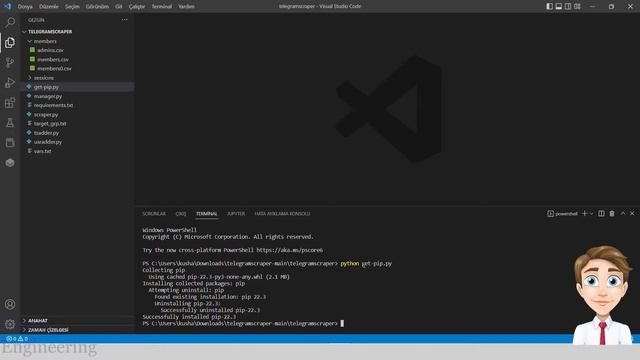Viewport: 640px width, 360px height.
Task: Close the terminal panel
Action: [x=632, y=213]
